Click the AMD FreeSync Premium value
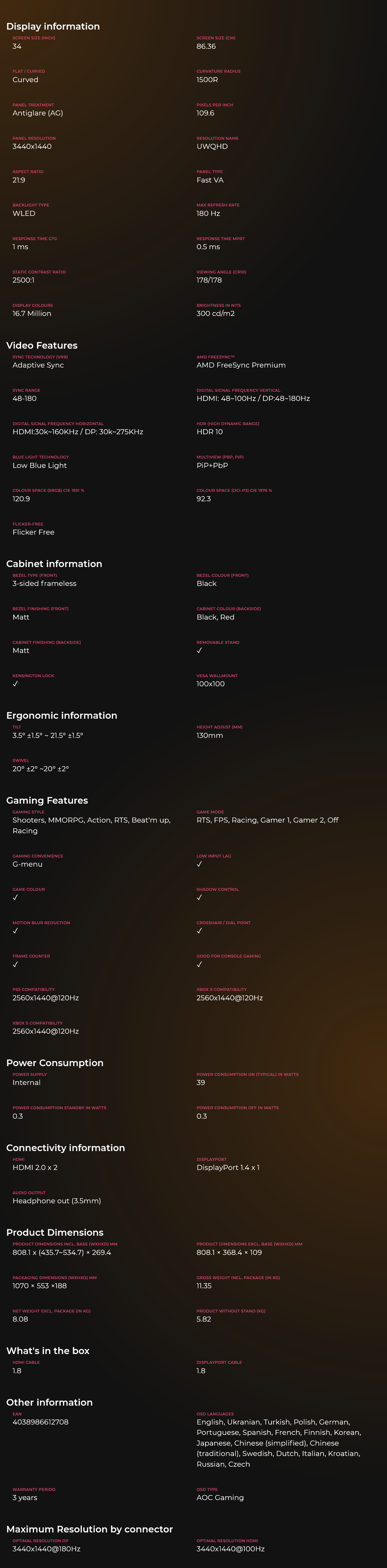 (x=241, y=365)
